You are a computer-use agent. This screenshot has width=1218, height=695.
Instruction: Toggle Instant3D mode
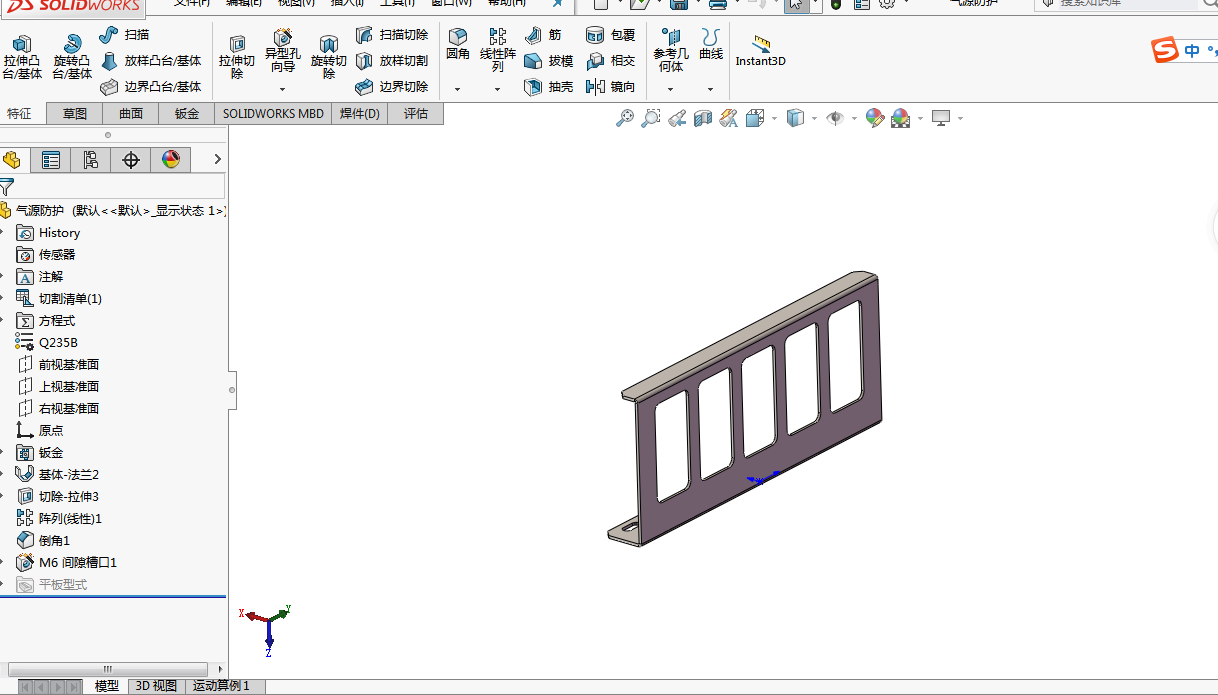tap(761, 50)
